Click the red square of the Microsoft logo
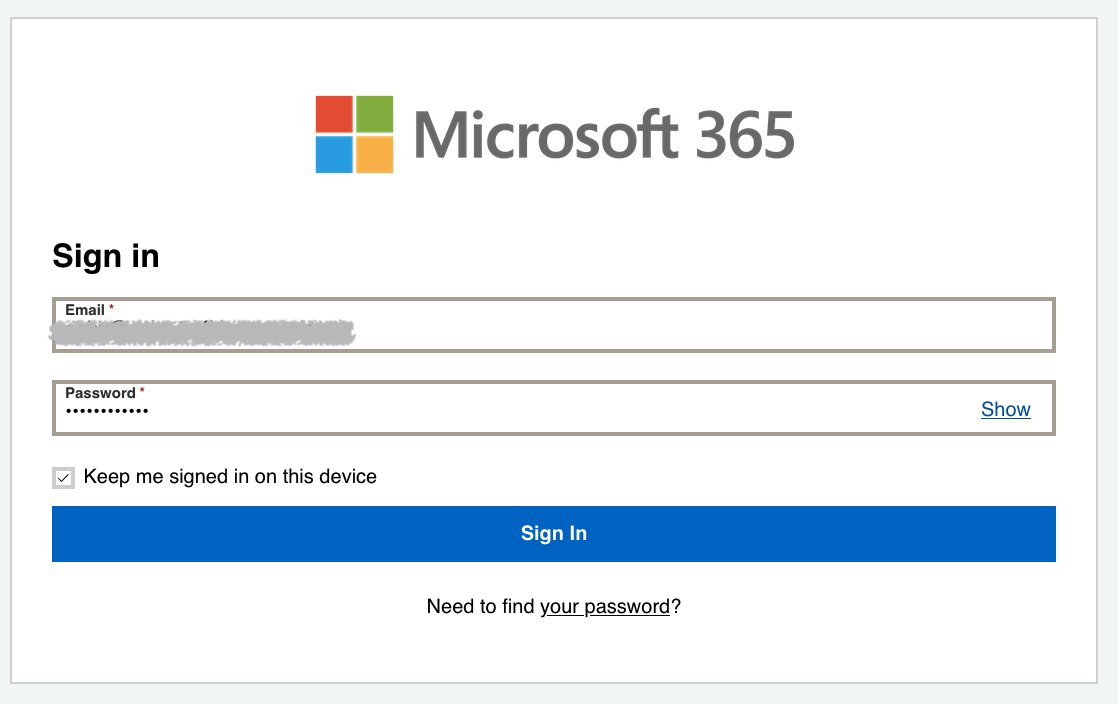Viewport: 1118px width, 704px height. (334, 114)
